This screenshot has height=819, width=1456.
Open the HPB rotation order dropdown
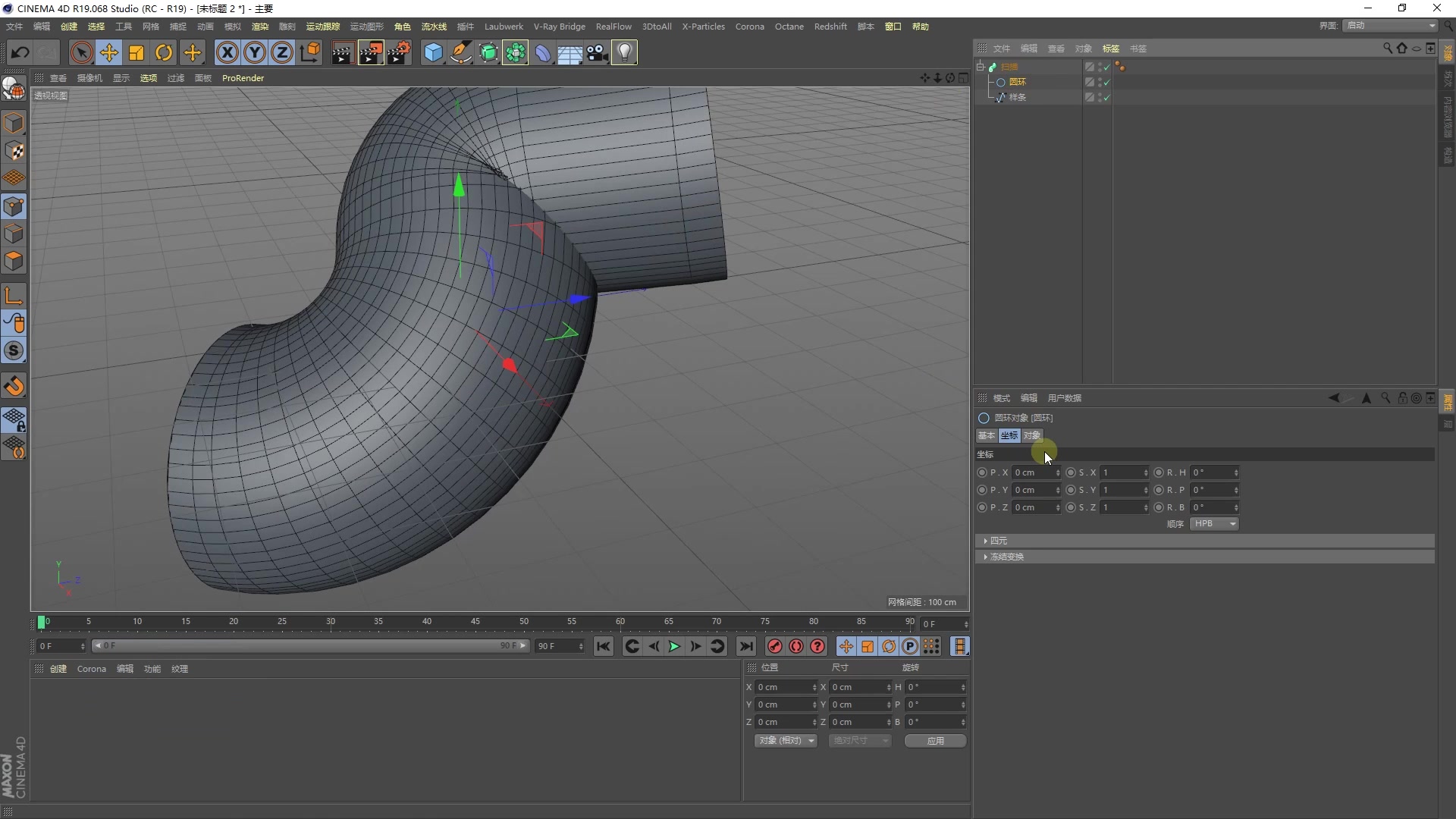1213,523
